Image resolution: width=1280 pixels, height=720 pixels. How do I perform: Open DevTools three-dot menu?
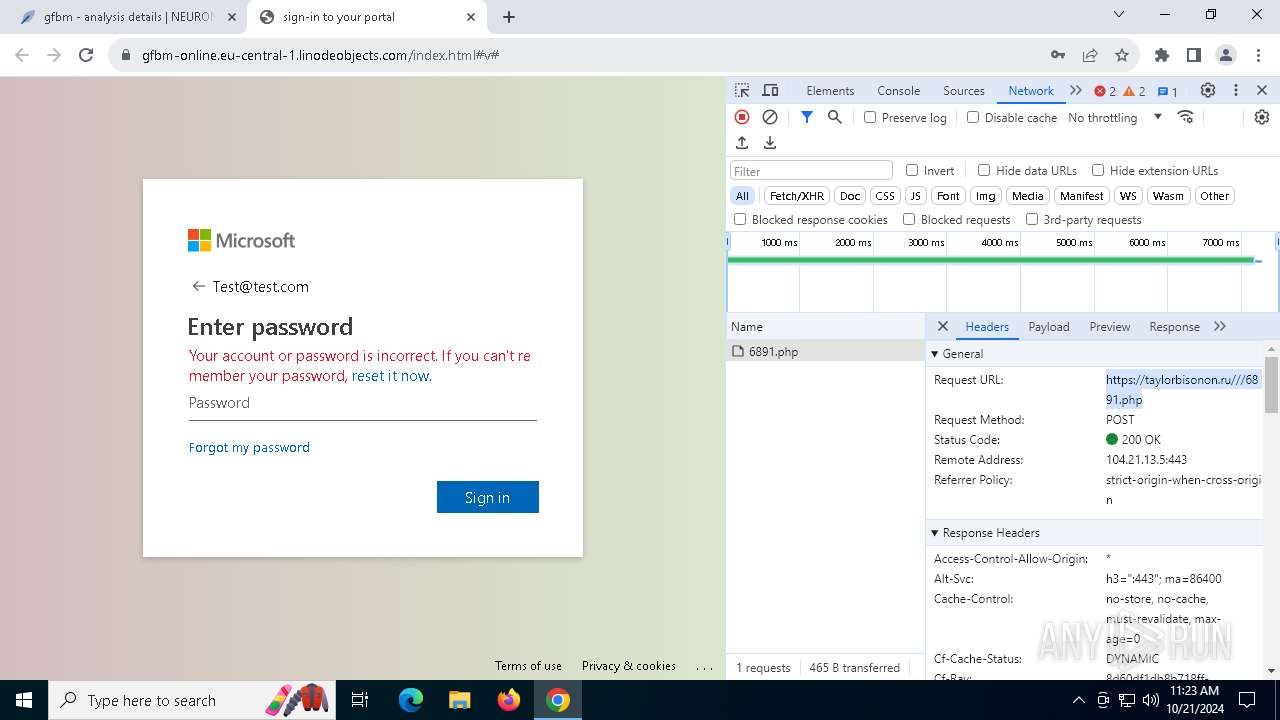(1236, 90)
